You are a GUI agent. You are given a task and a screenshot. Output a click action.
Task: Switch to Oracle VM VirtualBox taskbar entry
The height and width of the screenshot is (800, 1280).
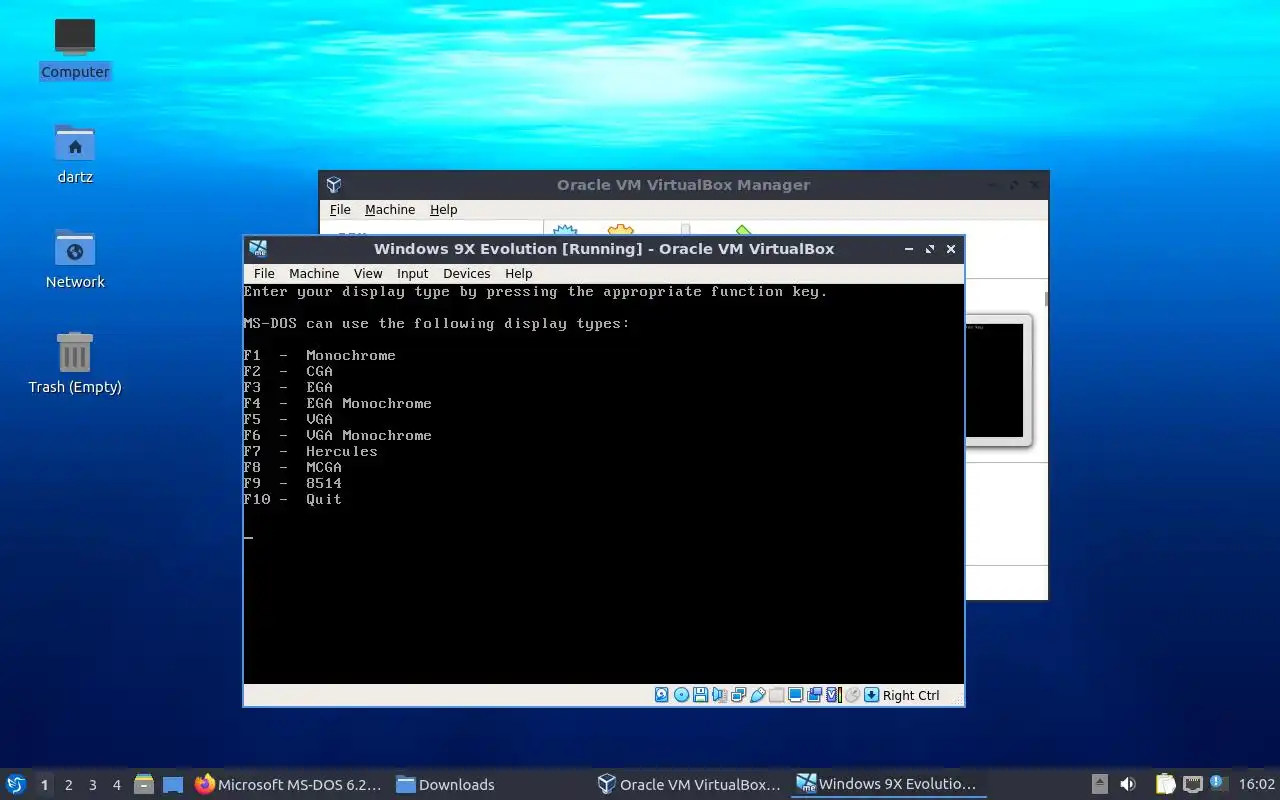click(688, 785)
